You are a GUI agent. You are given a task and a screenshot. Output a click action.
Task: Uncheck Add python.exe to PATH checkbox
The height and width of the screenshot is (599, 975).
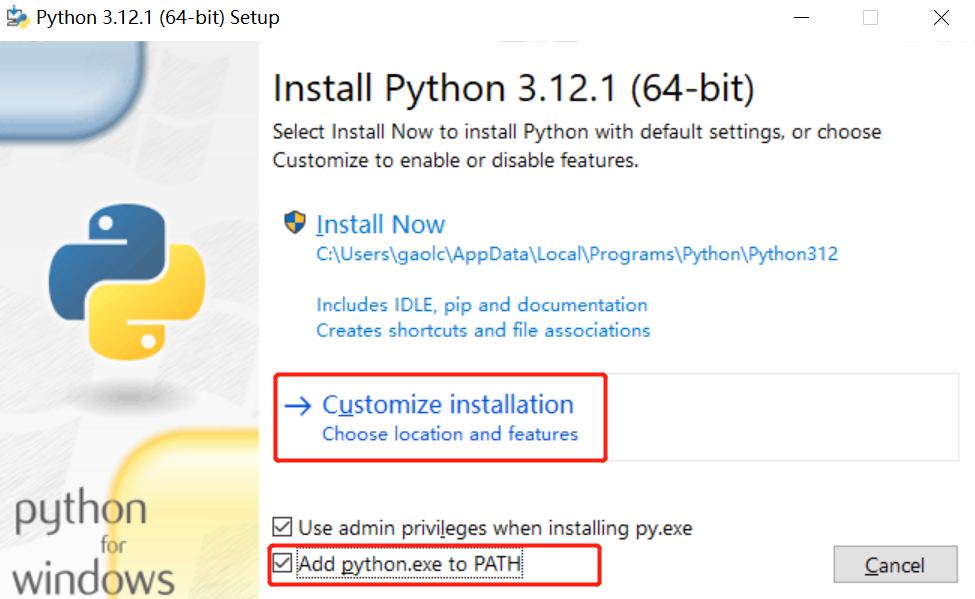(x=282, y=564)
